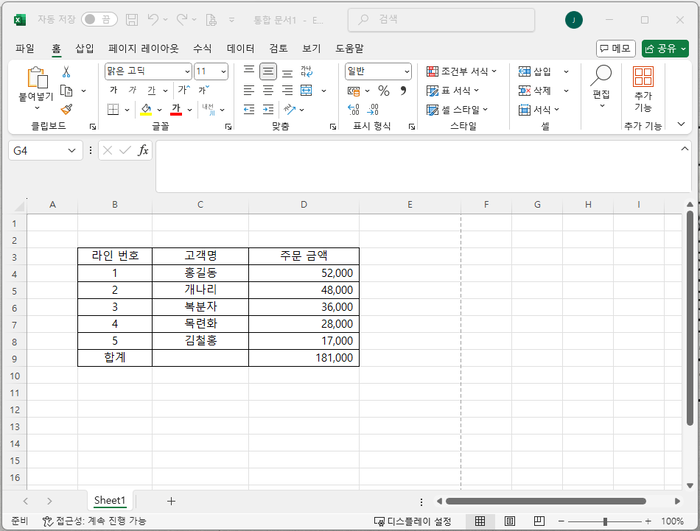Switch to Page Layout view icon
This screenshot has height=531, width=700.
coord(509,521)
